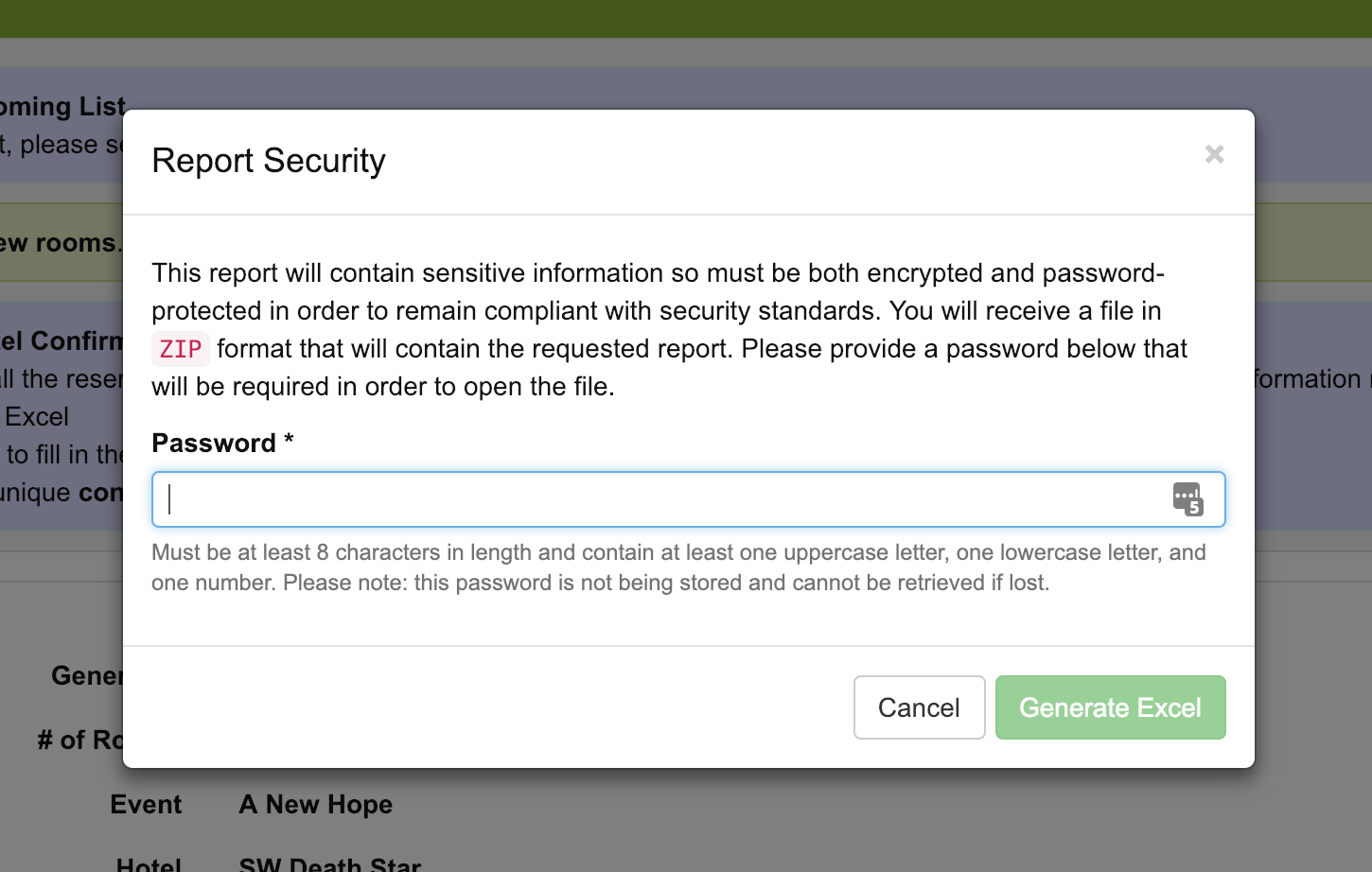Click the password requirements help text
Image resolution: width=1372 pixels, height=872 pixels.
pyautogui.click(x=678, y=567)
